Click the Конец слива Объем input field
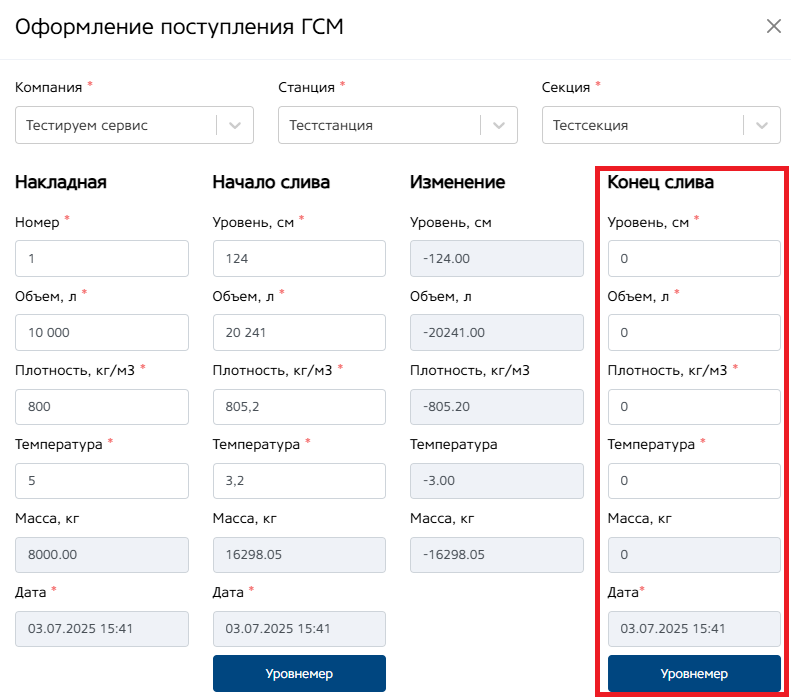 point(694,333)
